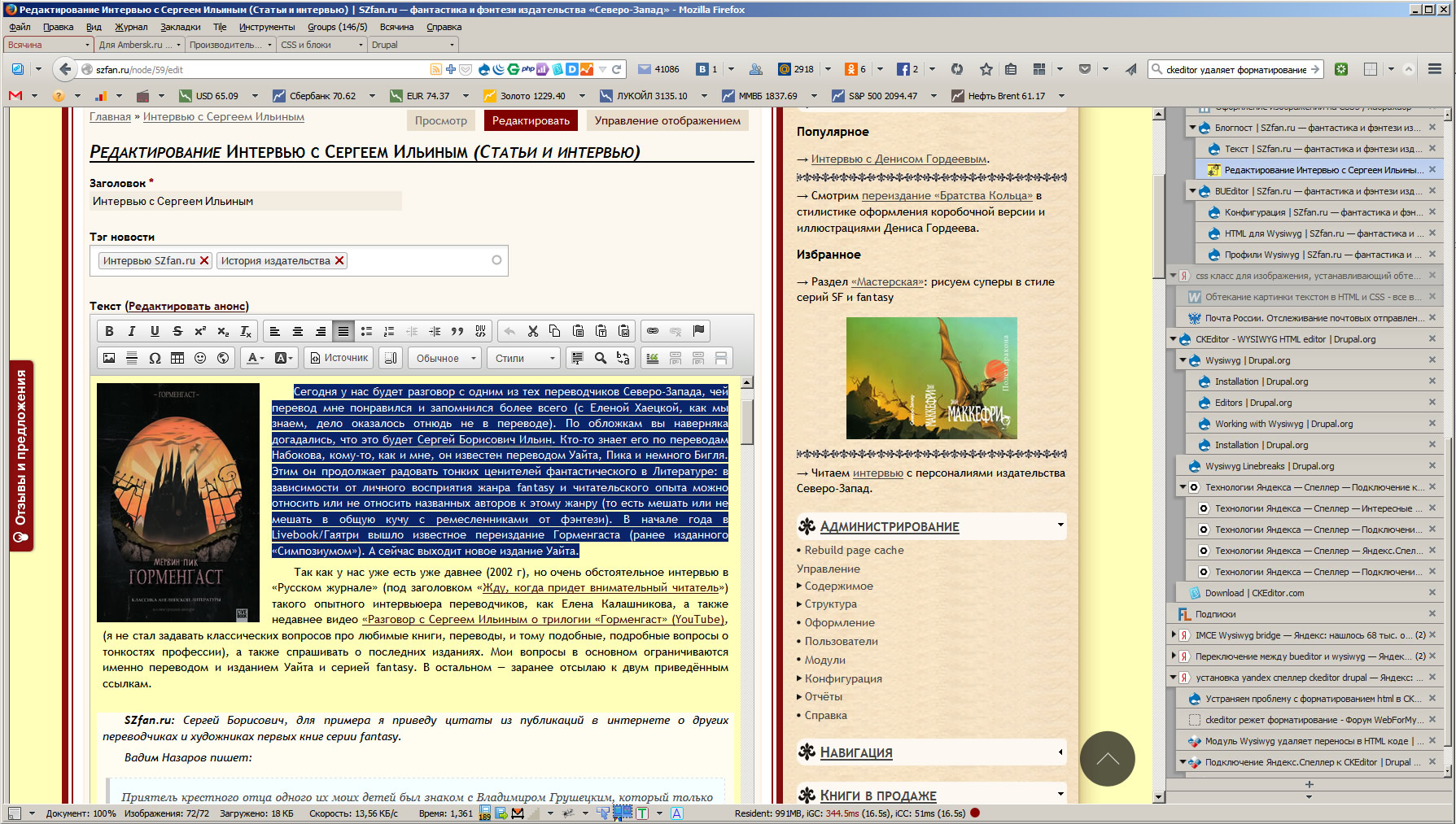
Task: Toggle the show blocks button
Action: [x=391, y=358]
